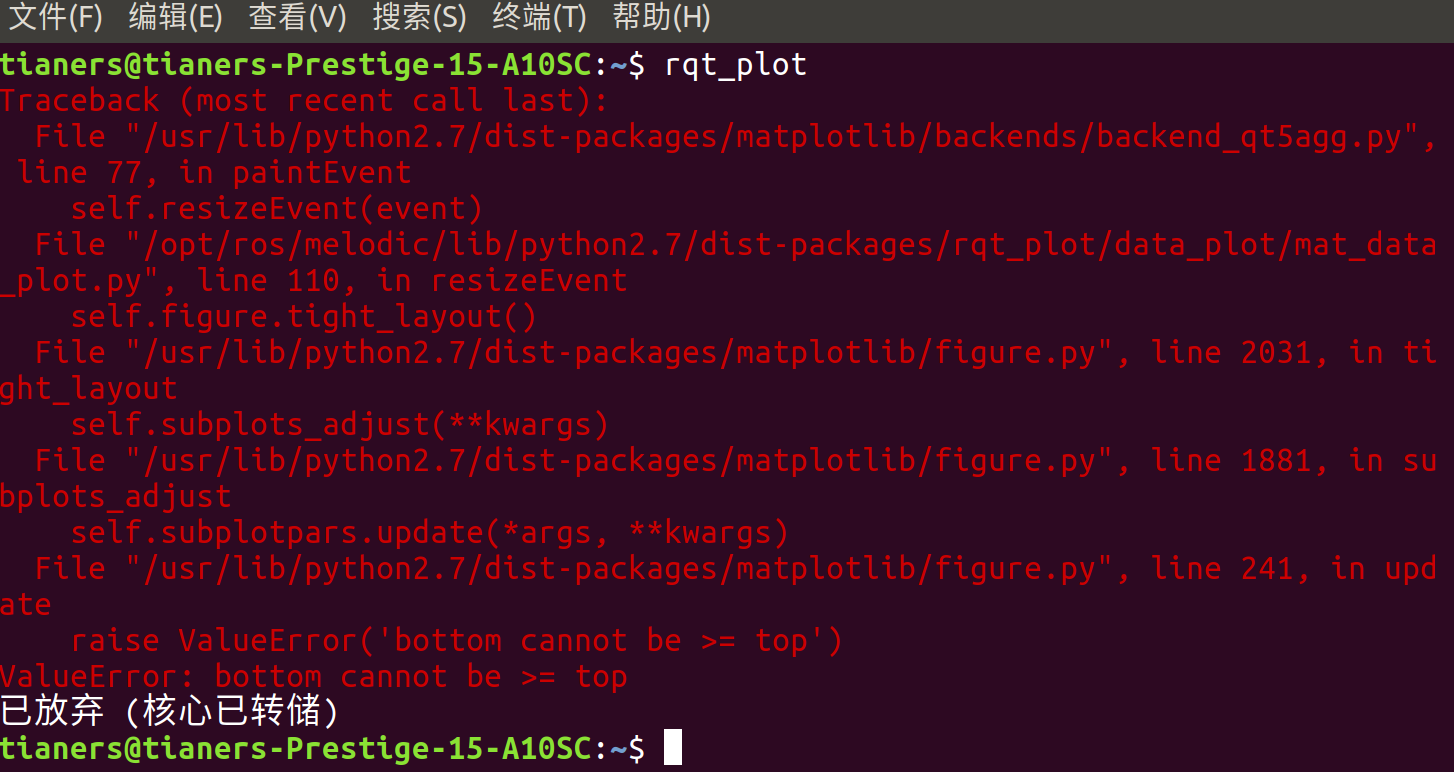Select the backend_qt5agg.py file path
Screen dimensions: 1454x772
(700, 136)
